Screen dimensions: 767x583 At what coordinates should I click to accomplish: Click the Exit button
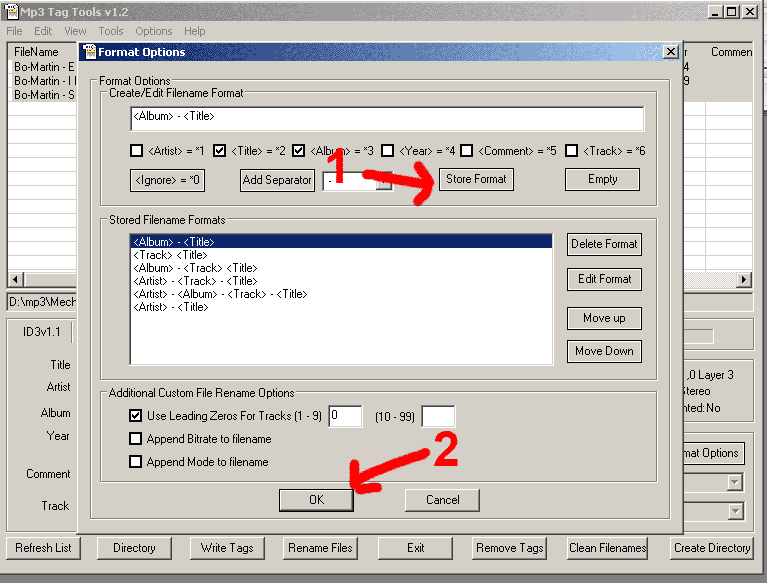click(415, 548)
